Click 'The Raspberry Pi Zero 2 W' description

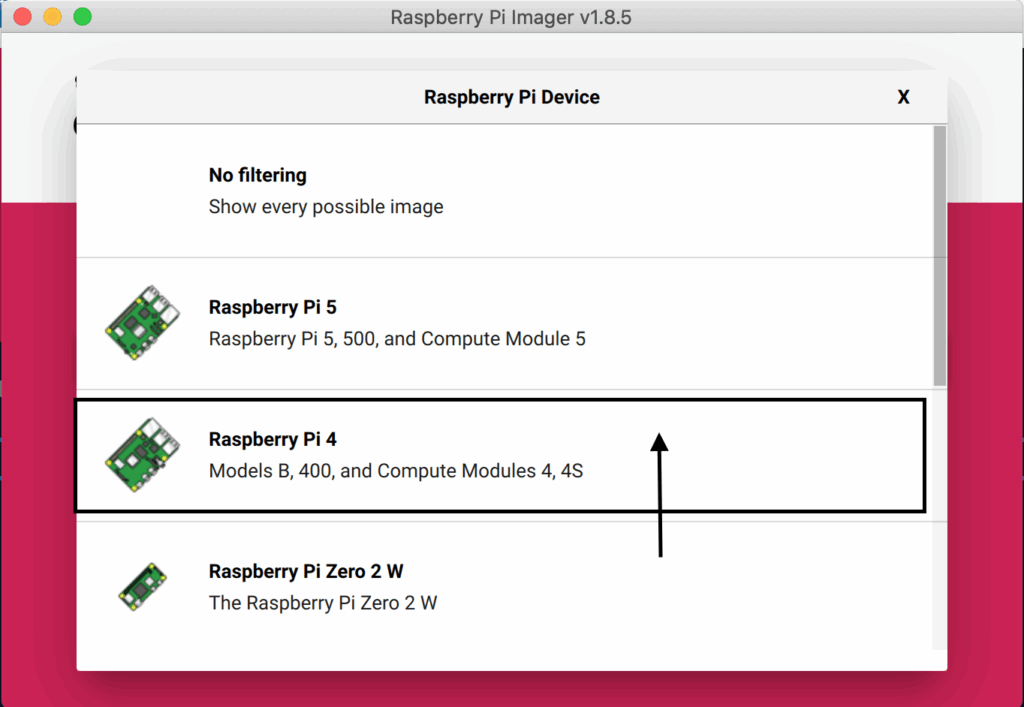[323, 603]
